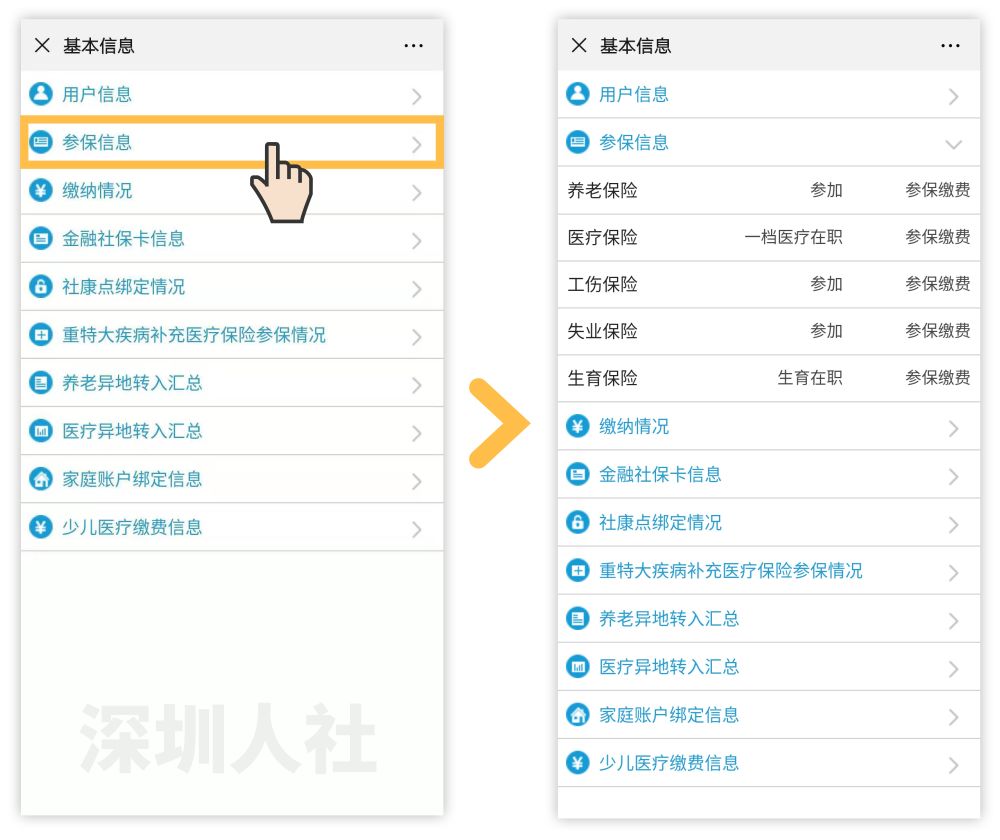
Task: Click the 参保信息 card icon
Action: coord(40,142)
